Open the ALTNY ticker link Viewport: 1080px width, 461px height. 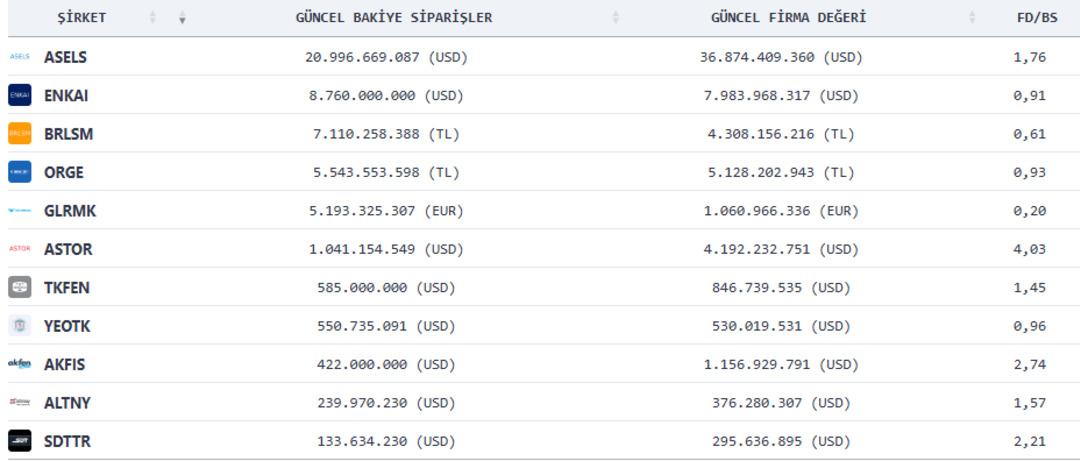click(67, 403)
